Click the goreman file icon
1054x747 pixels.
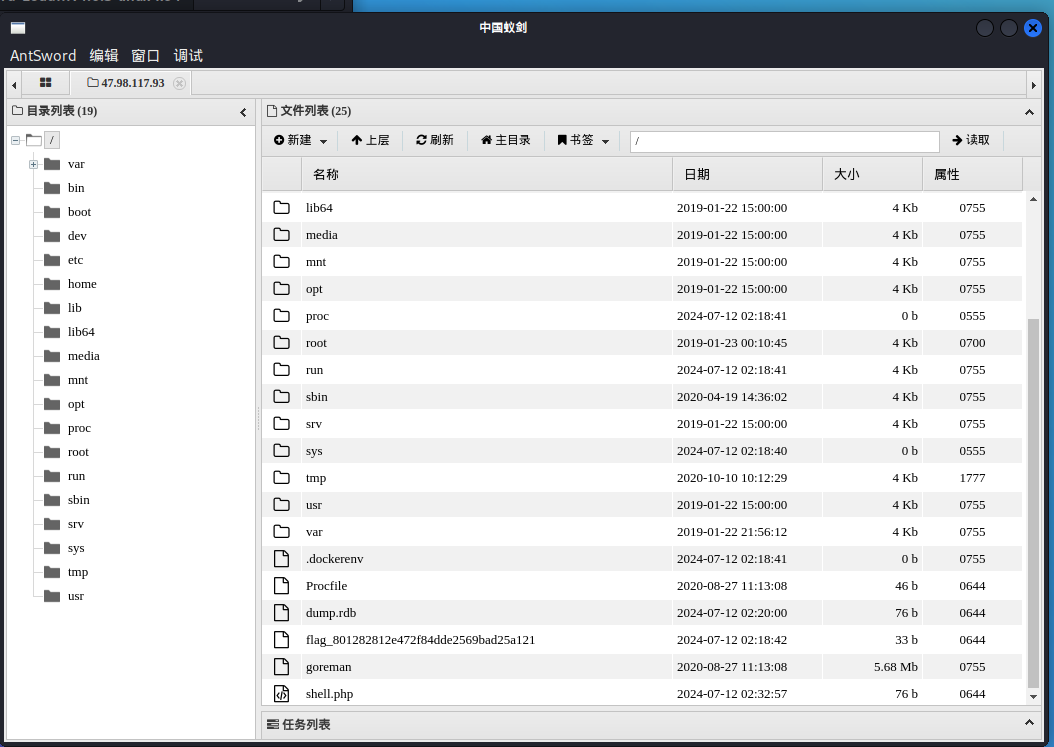point(282,667)
